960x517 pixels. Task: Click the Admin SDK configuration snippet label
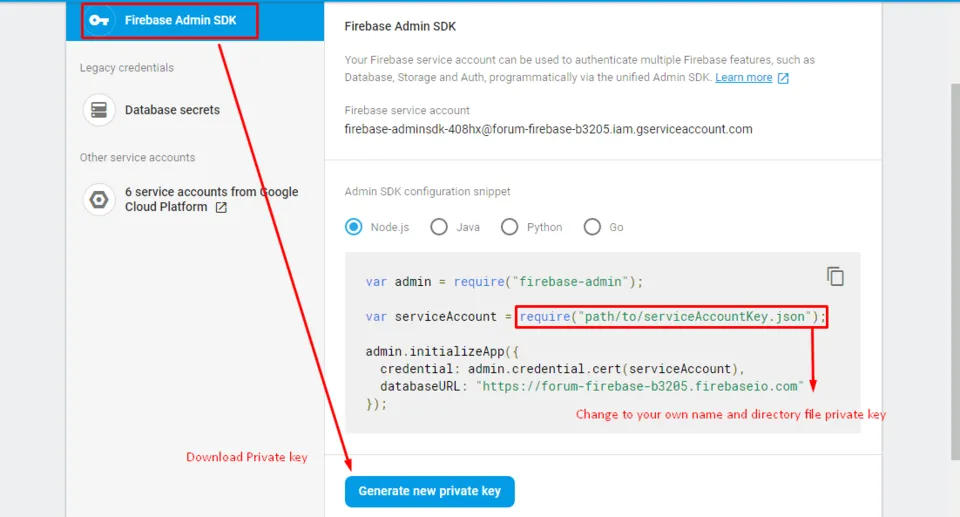427,192
